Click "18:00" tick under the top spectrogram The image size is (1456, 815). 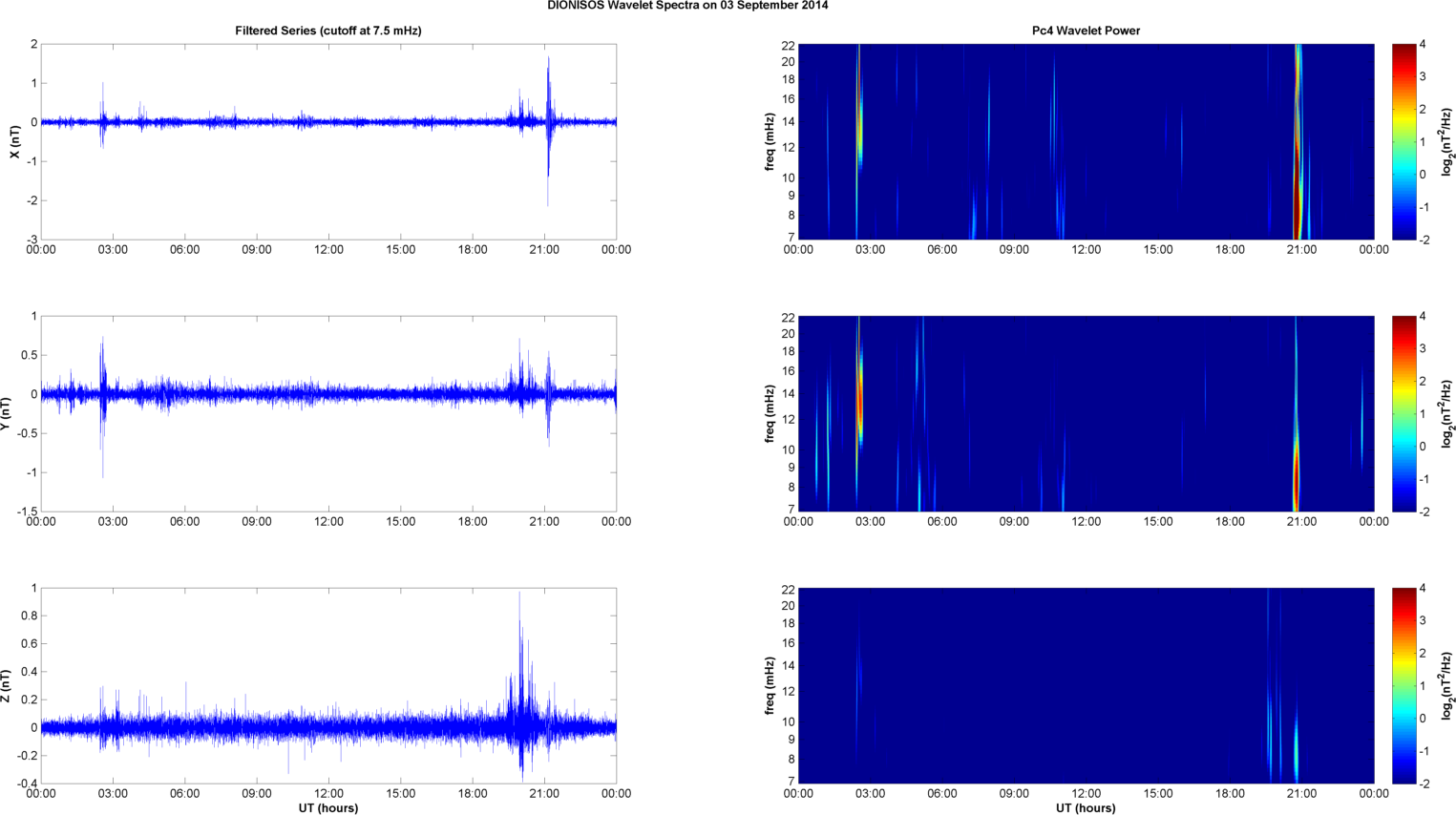1230,250
